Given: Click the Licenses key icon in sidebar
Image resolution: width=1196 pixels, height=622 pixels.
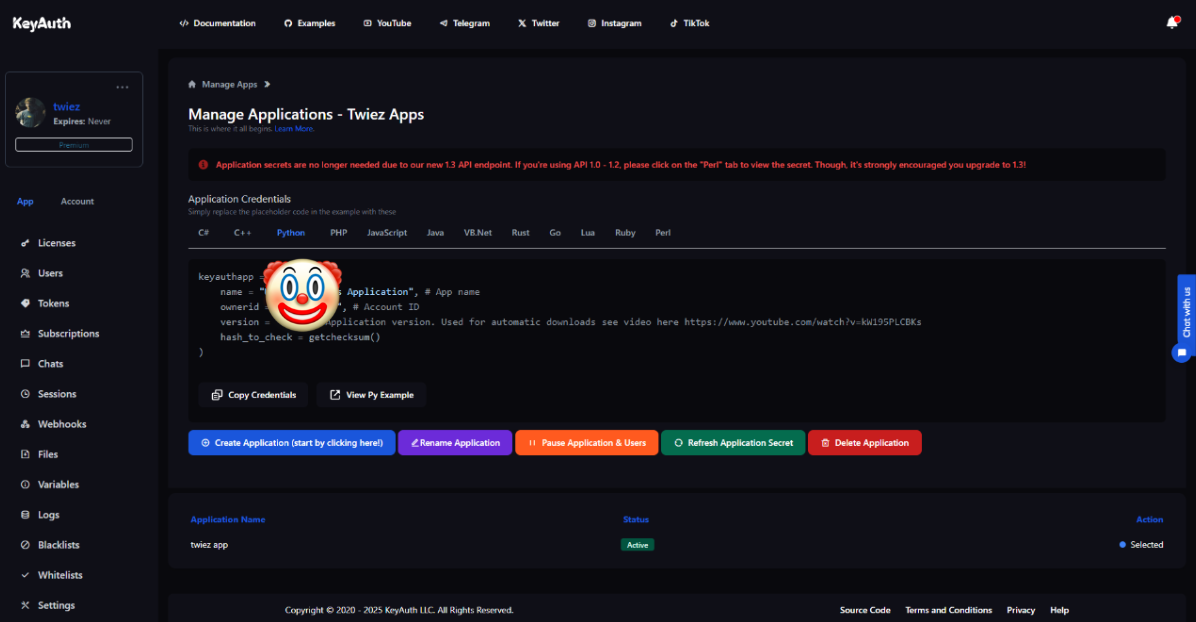Looking at the screenshot, I should [25, 243].
